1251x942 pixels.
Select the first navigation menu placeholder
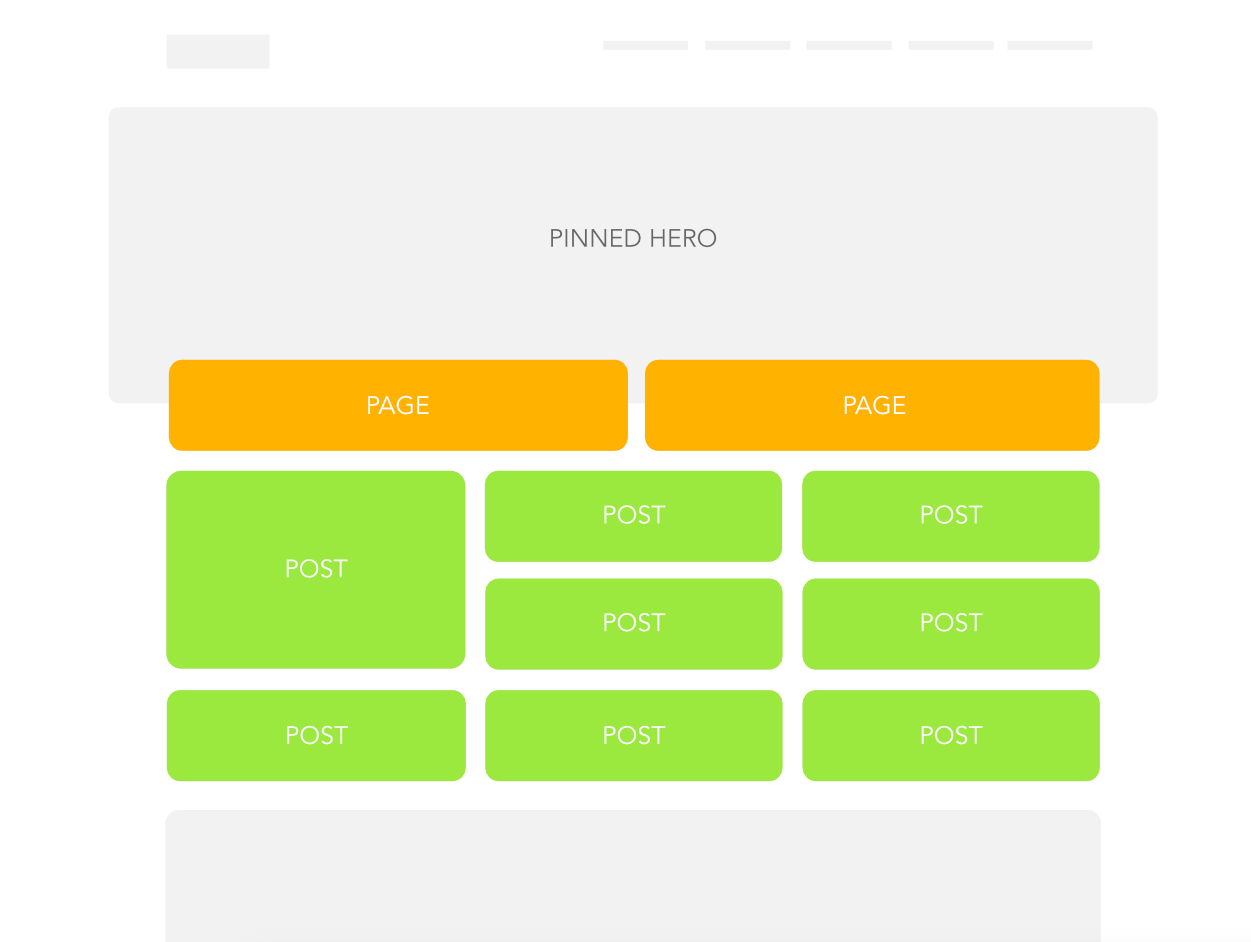(645, 45)
